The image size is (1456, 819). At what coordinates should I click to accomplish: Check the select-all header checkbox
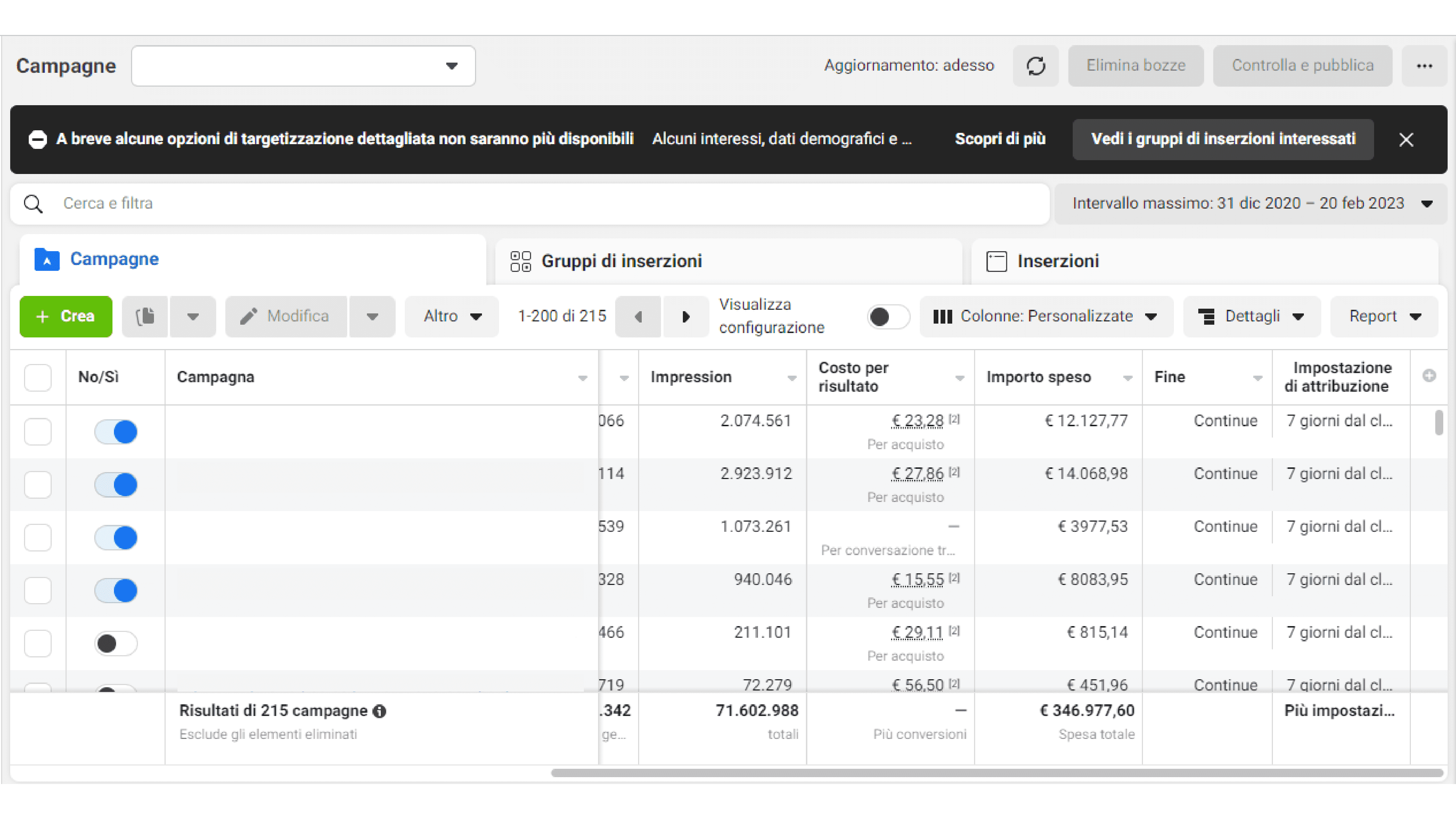[x=38, y=377]
